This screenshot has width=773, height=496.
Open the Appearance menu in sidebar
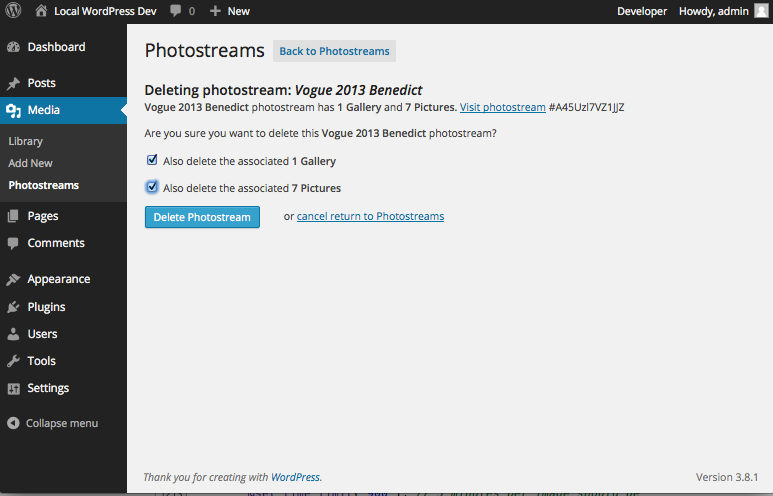(58, 279)
